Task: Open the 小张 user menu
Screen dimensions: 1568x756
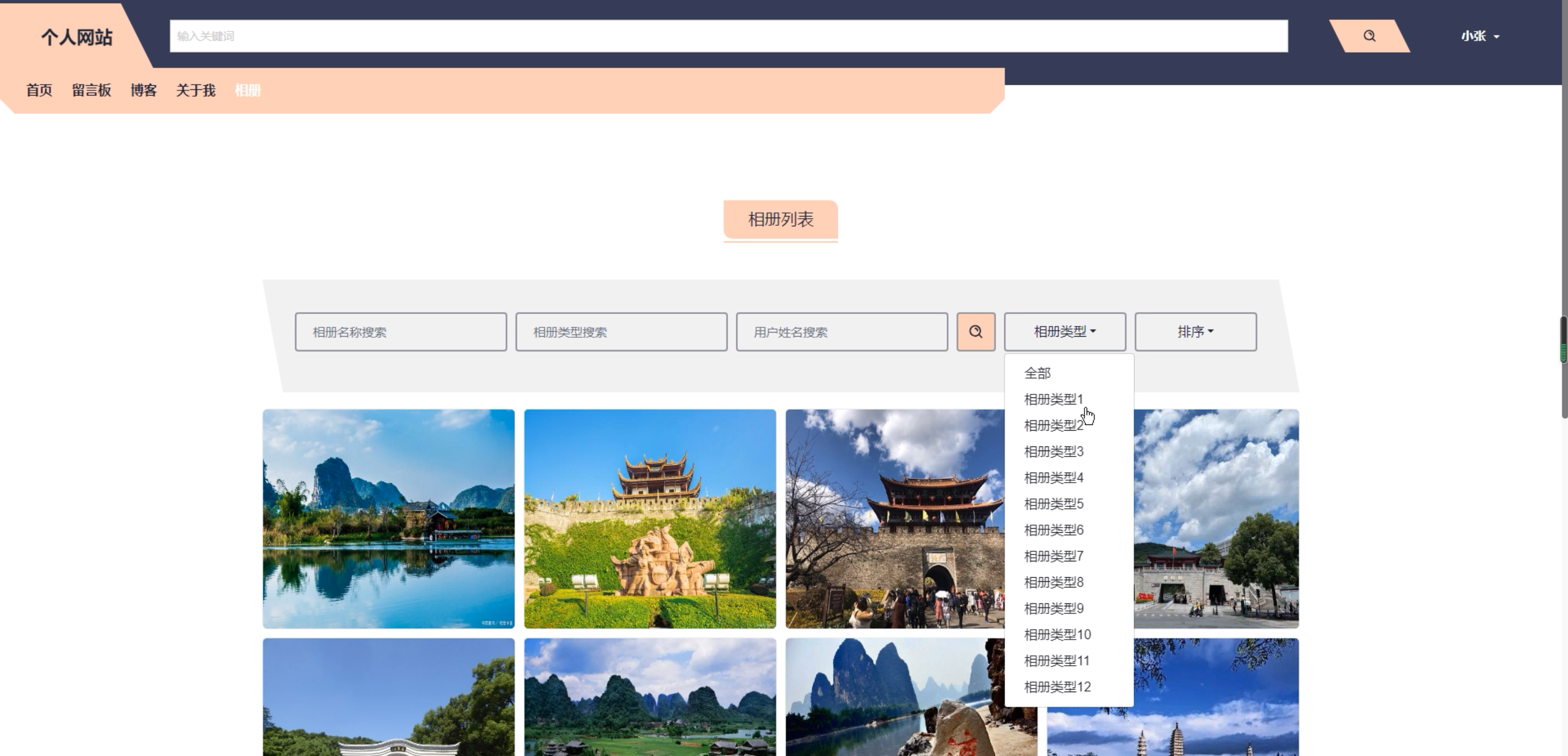Action: [x=1480, y=36]
